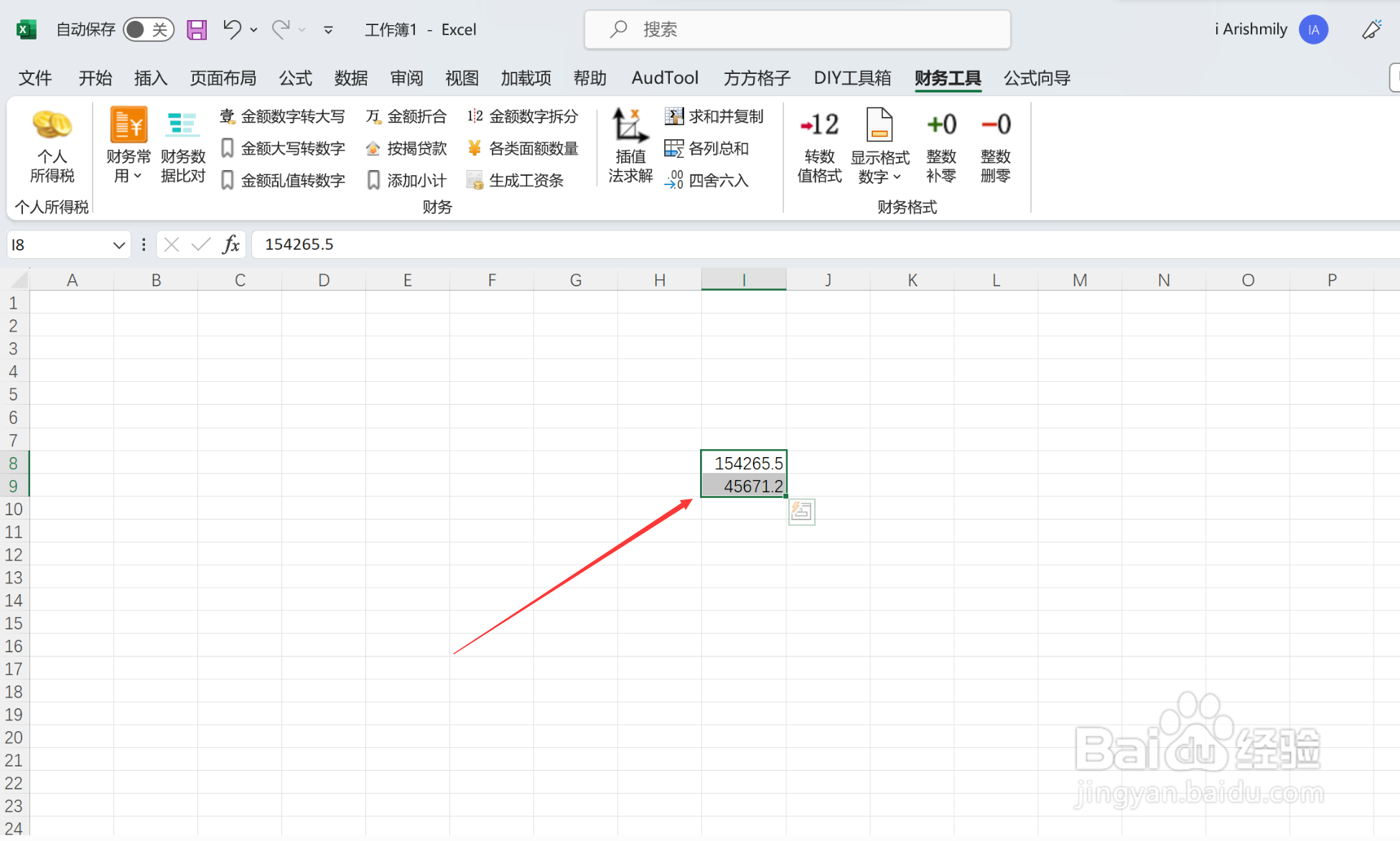Click the Undo arrow
The width and height of the screenshot is (1400, 841).
pos(232,29)
